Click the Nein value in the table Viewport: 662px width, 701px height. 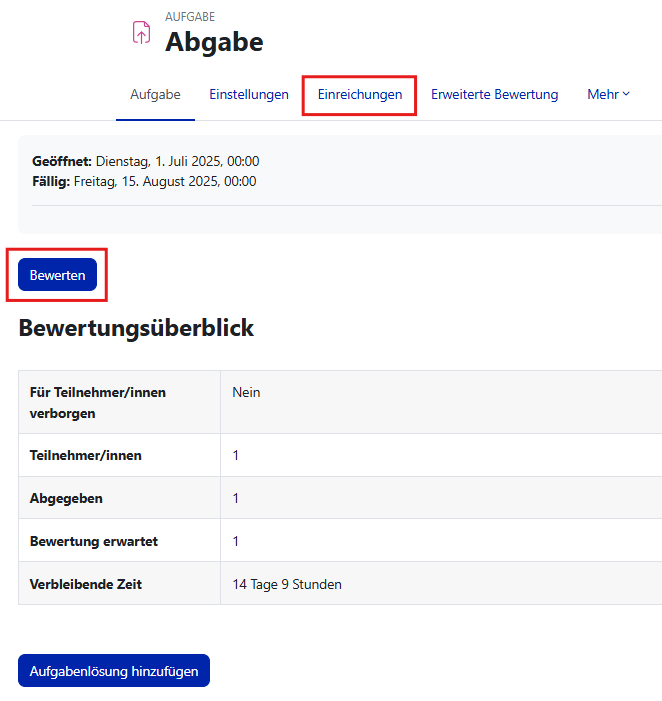(246, 392)
